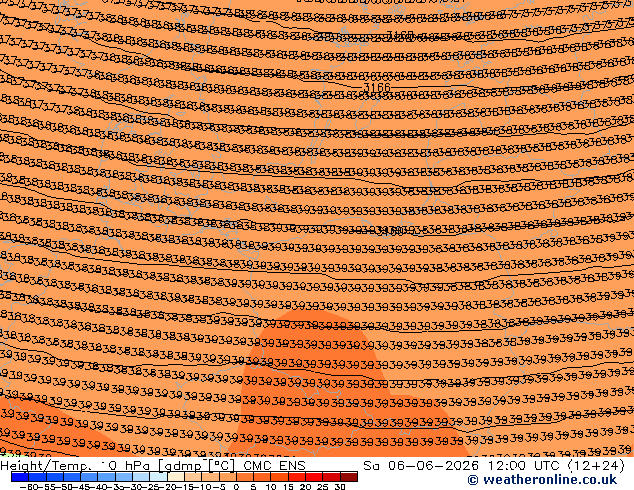The width and height of the screenshot is (634, 490).
Task: Click the dark maroon legend swatch at the far right
Action: pos(349,477)
